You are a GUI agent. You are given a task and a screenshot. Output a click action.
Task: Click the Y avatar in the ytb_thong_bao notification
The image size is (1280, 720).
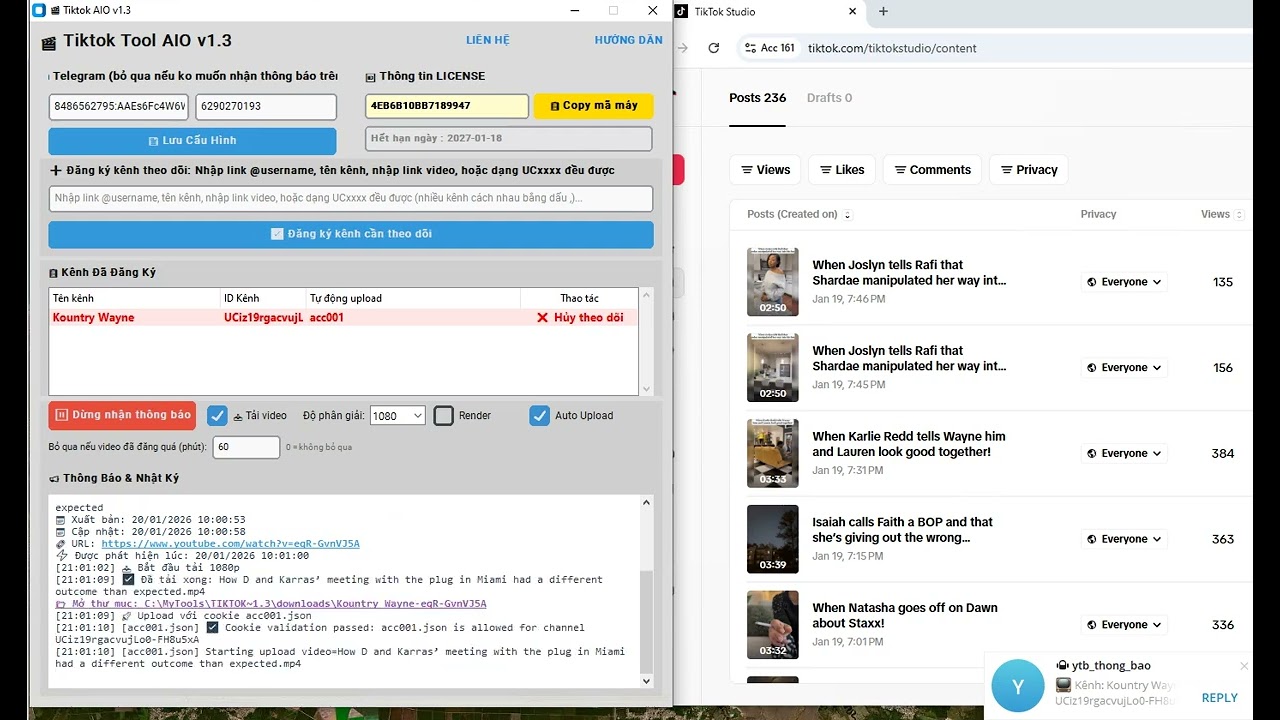pyautogui.click(x=1018, y=687)
